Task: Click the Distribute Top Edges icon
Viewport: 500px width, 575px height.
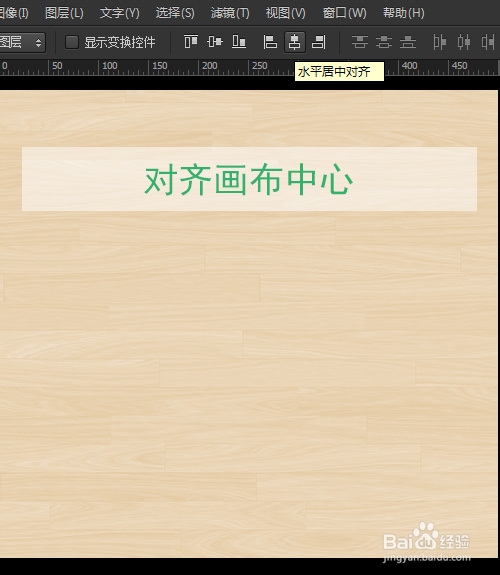Action: tap(360, 42)
